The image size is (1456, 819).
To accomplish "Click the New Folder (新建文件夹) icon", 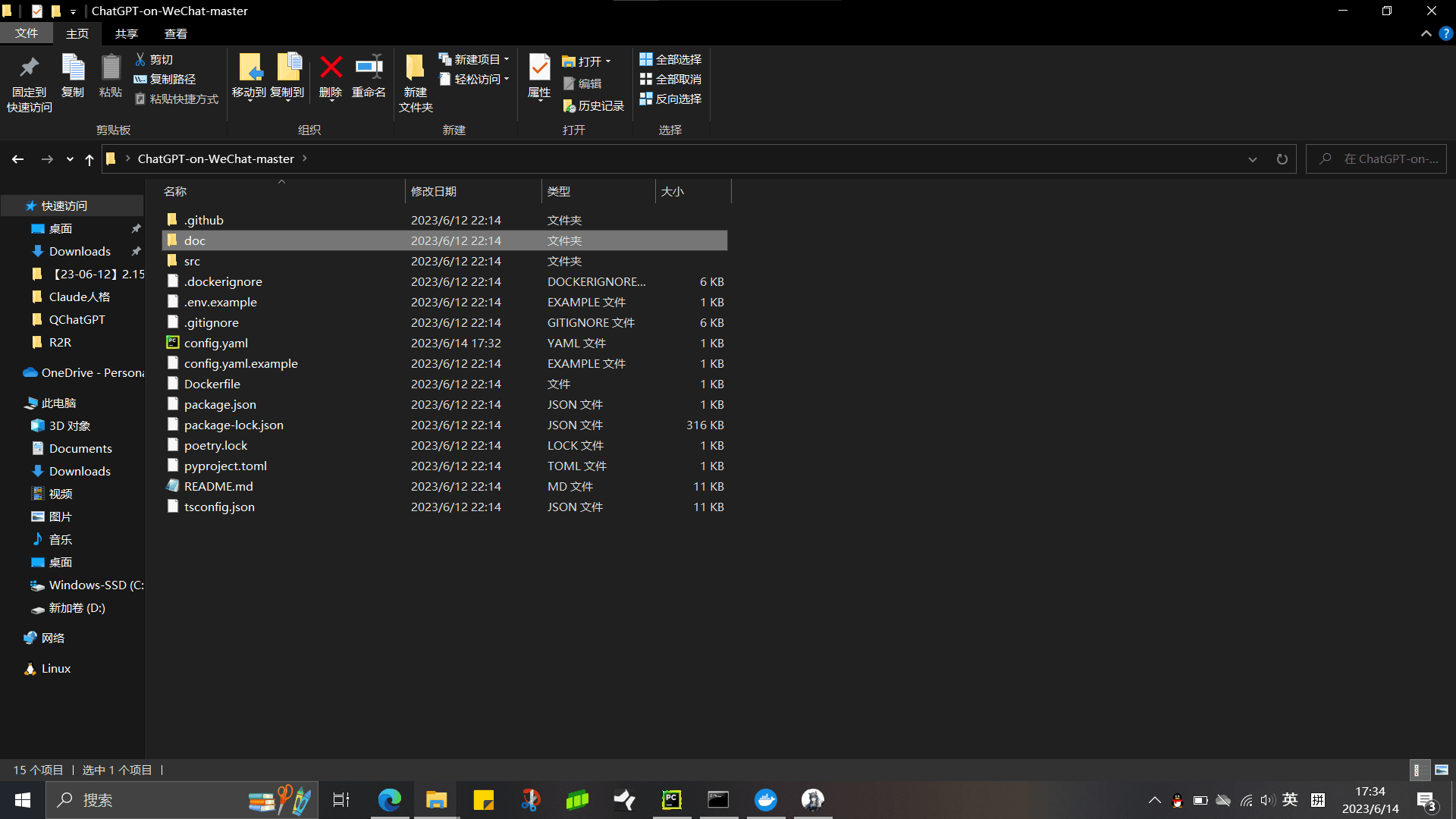I will coord(415,67).
